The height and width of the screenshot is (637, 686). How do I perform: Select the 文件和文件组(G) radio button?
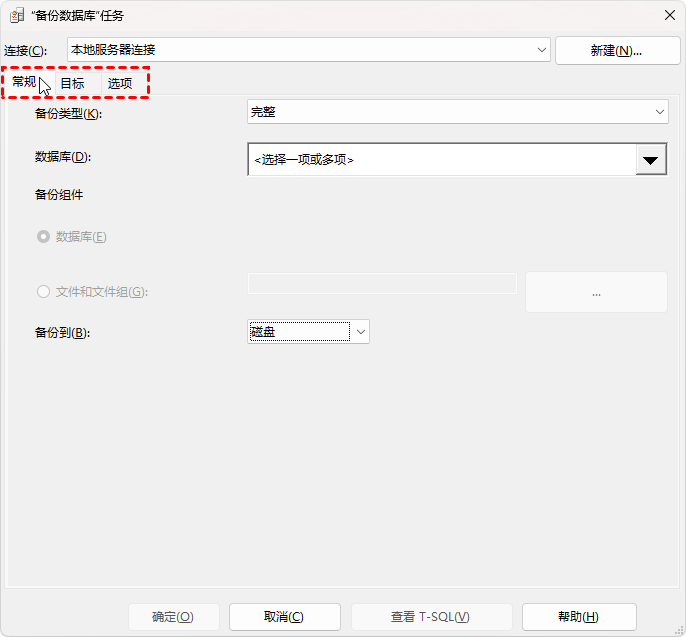(x=43, y=291)
